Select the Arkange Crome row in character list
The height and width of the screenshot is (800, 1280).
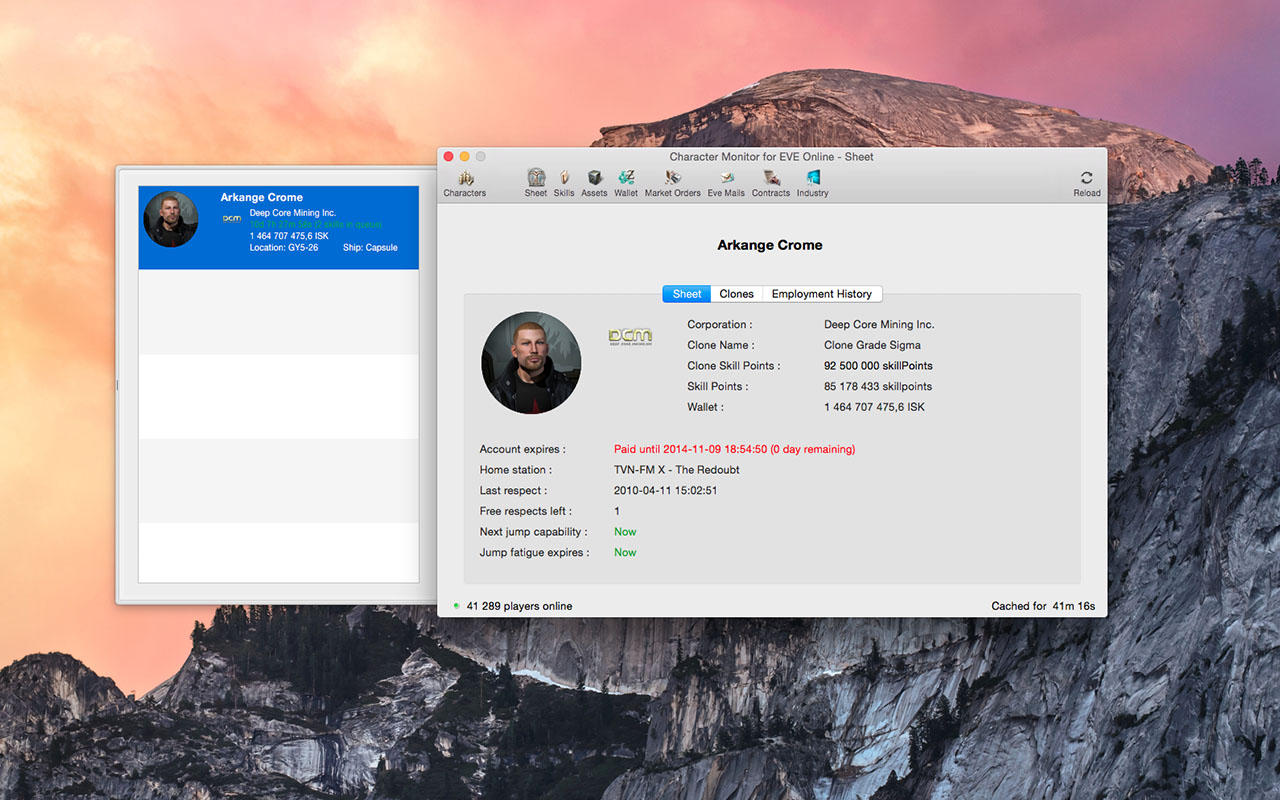[x=278, y=227]
